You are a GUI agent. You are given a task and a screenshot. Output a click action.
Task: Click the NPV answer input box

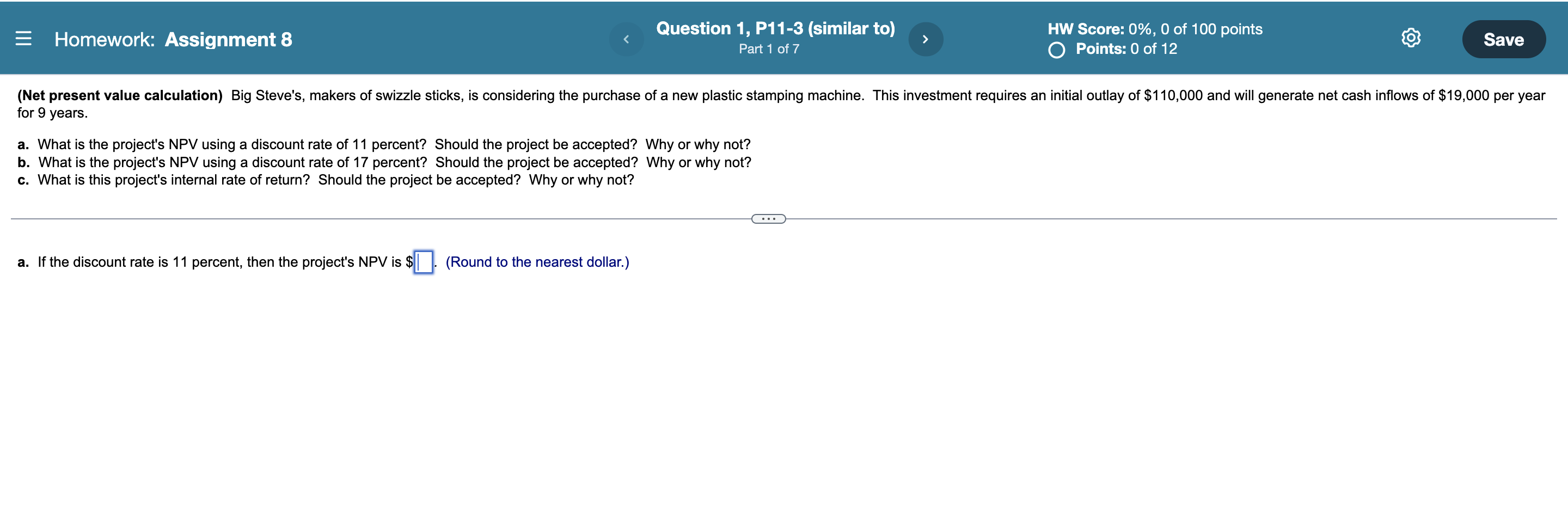pos(423,262)
